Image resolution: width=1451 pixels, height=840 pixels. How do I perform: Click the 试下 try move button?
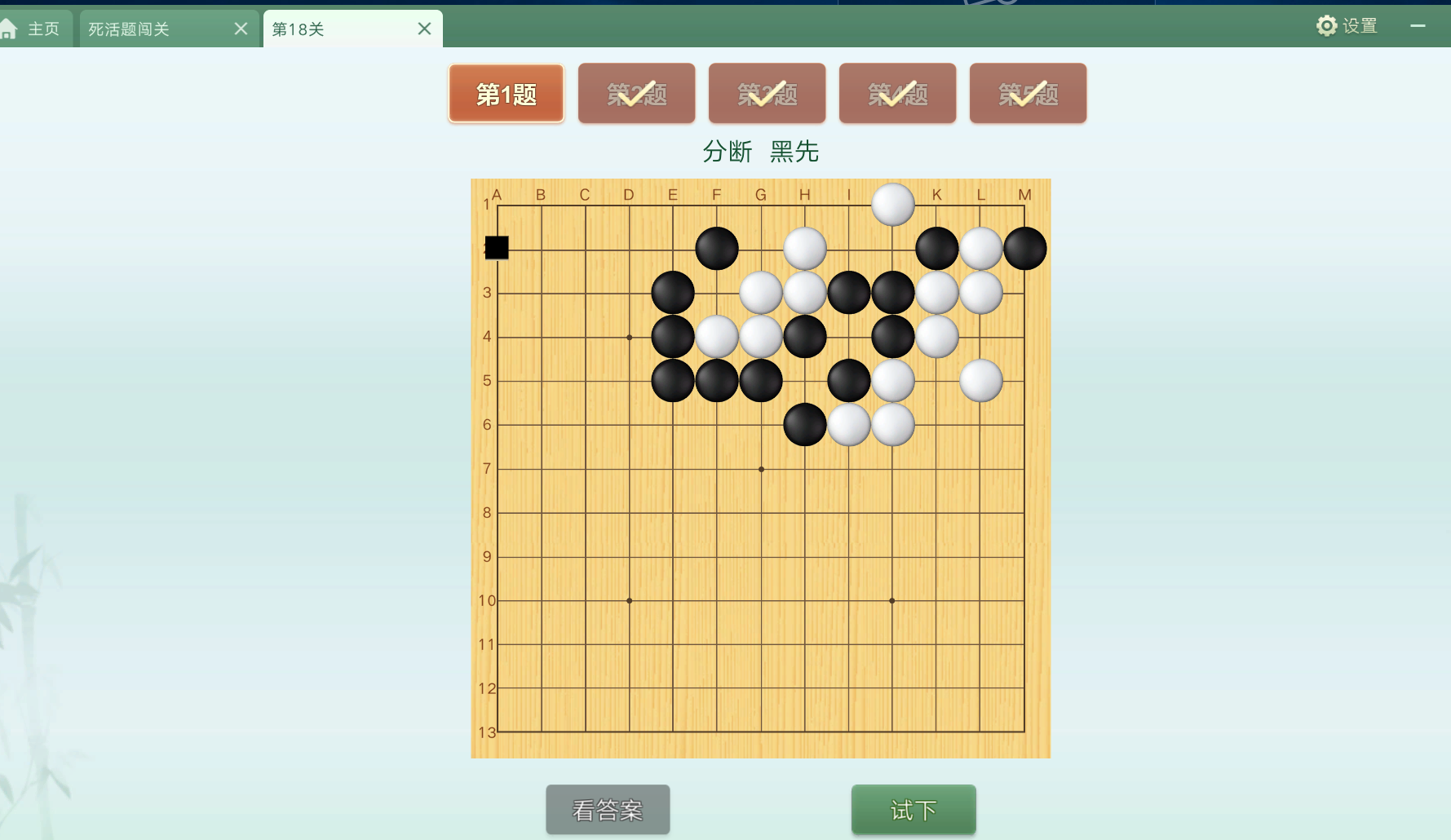tap(914, 810)
